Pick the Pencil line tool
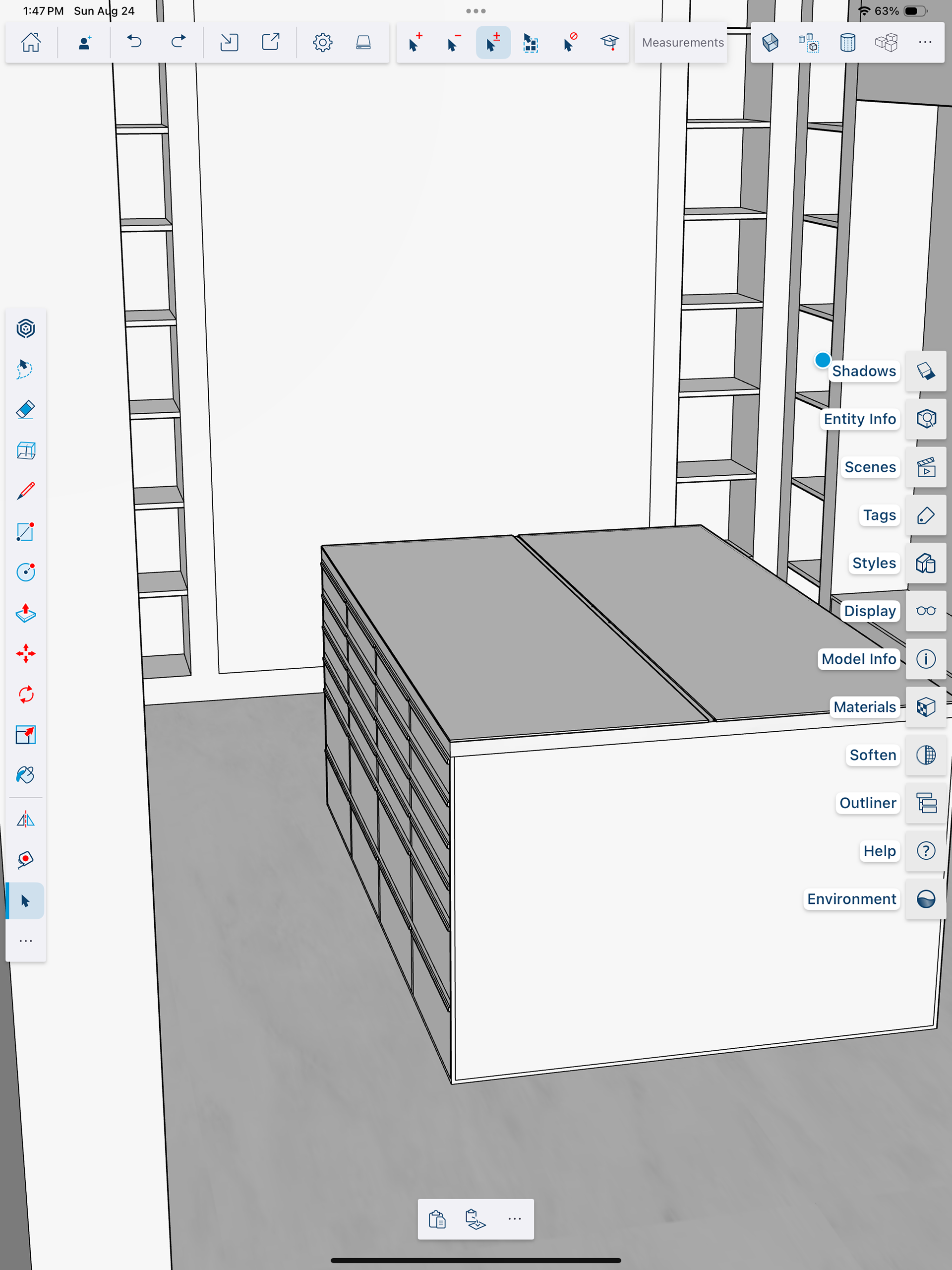952x1270 pixels. (26, 491)
